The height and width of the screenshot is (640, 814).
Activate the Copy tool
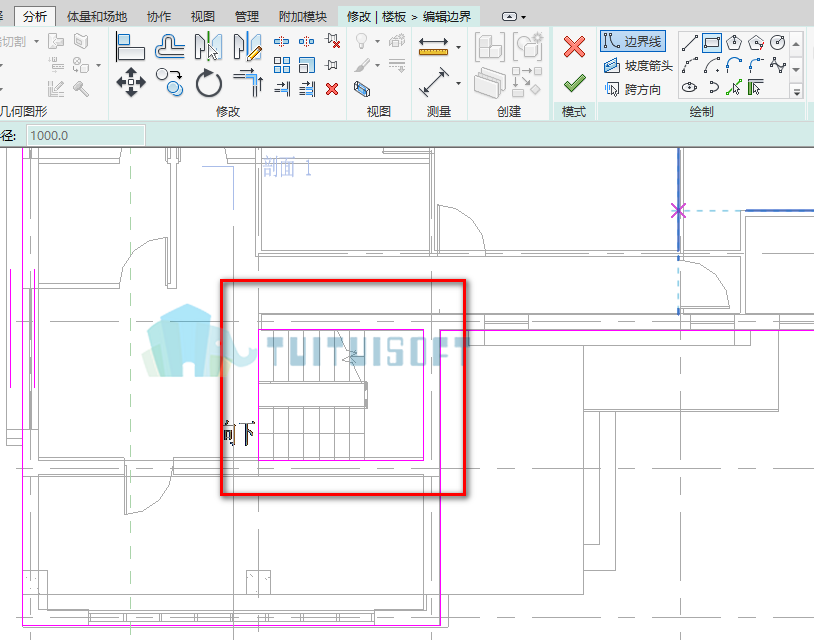coord(169,82)
